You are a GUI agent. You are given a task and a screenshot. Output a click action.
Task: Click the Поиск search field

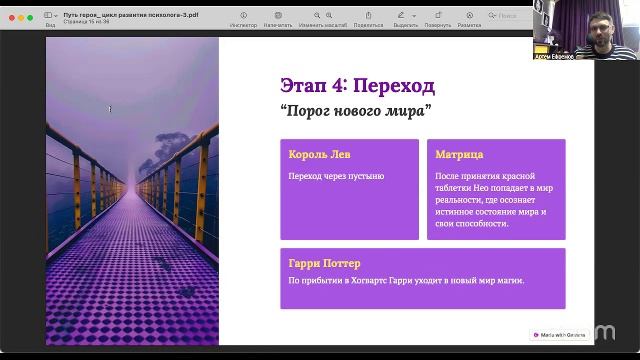pyautogui.click(x=509, y=16)
